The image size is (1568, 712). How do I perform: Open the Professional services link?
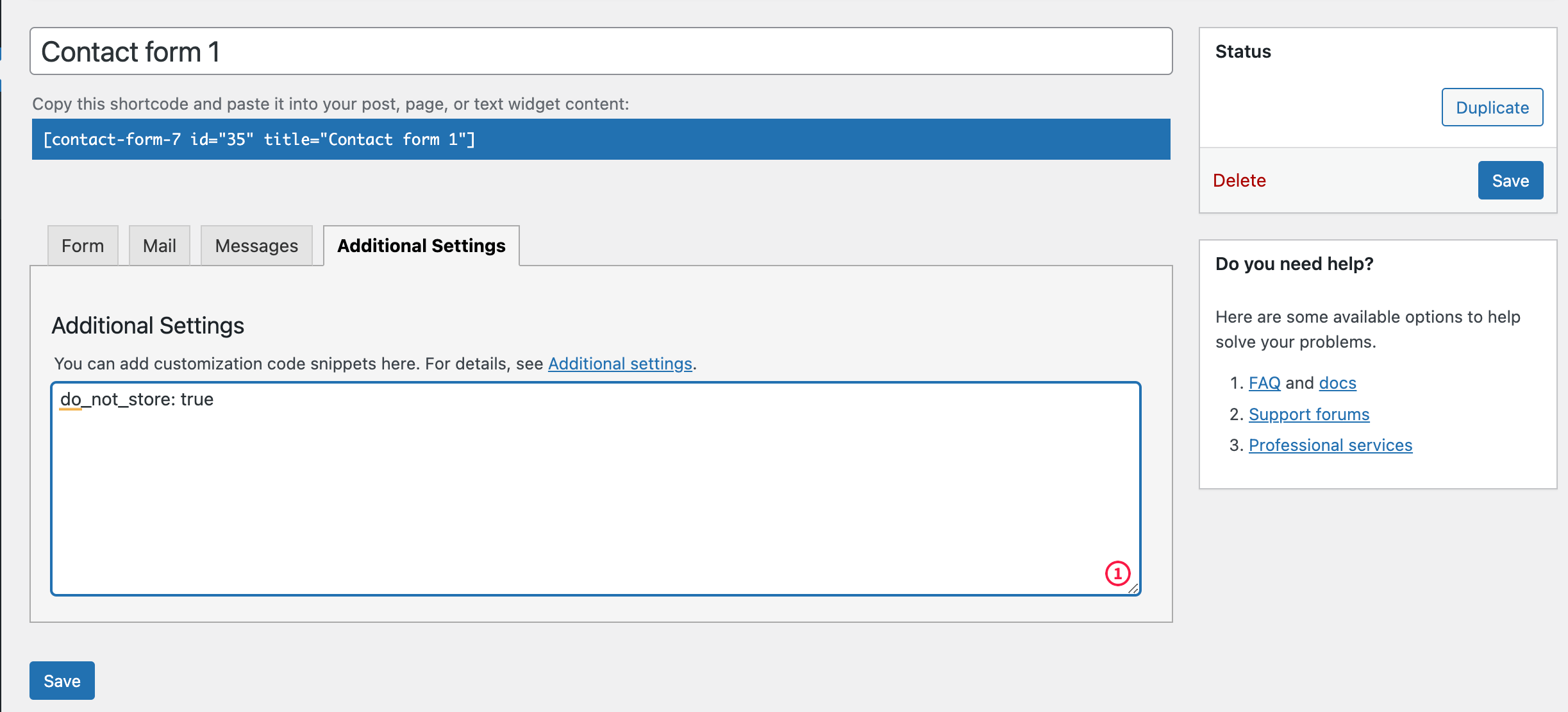tap(1330, 445)
